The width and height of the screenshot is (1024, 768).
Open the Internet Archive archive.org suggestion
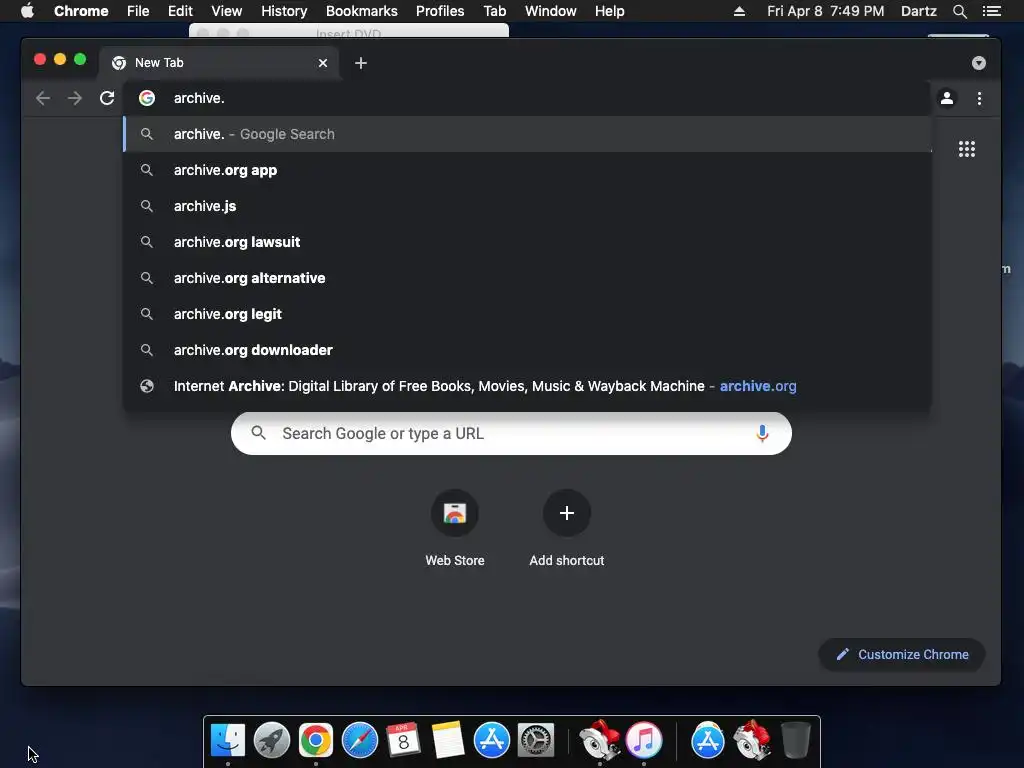(528, 386)
